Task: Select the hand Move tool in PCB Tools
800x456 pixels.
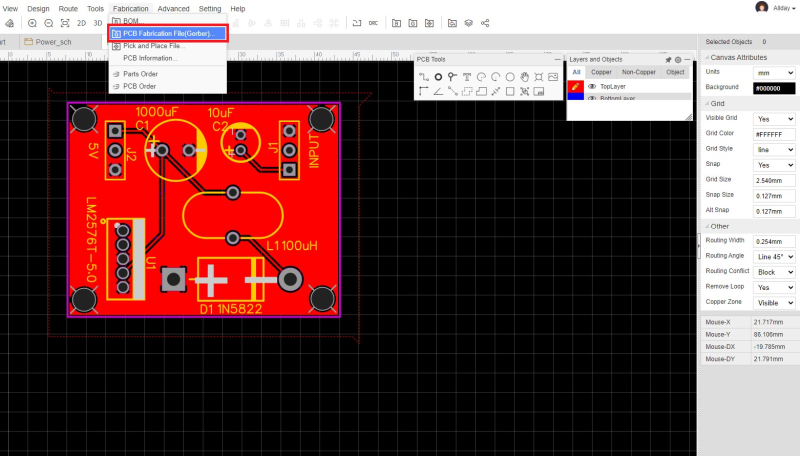Action: [524, 77]
